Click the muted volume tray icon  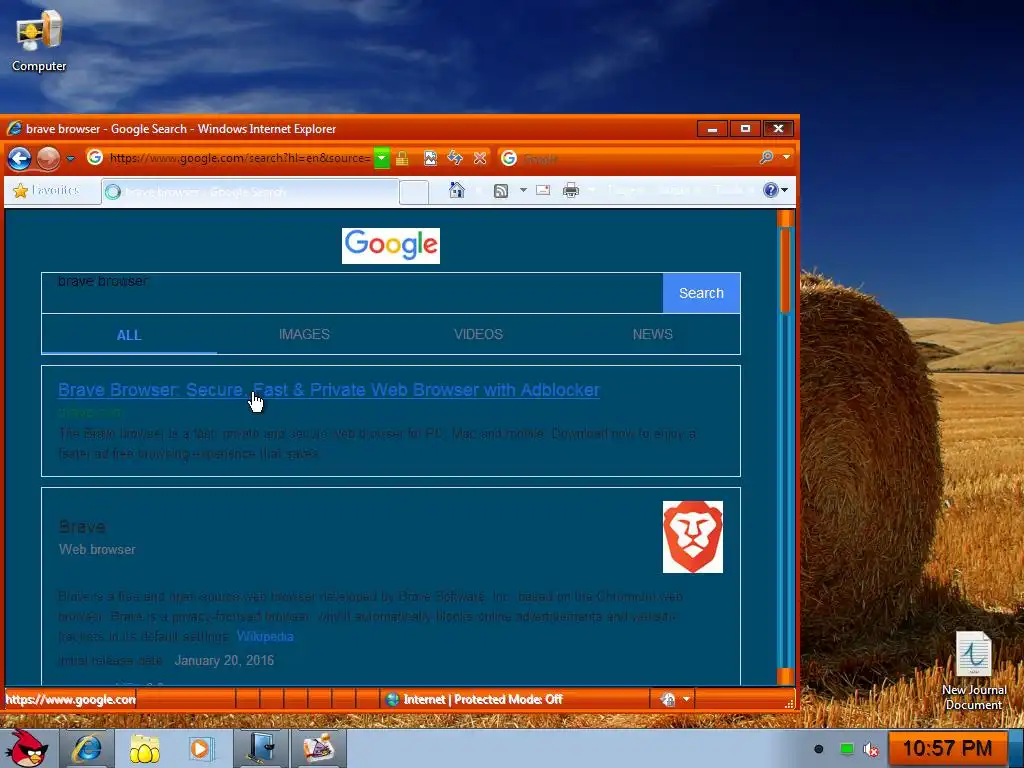871,749
